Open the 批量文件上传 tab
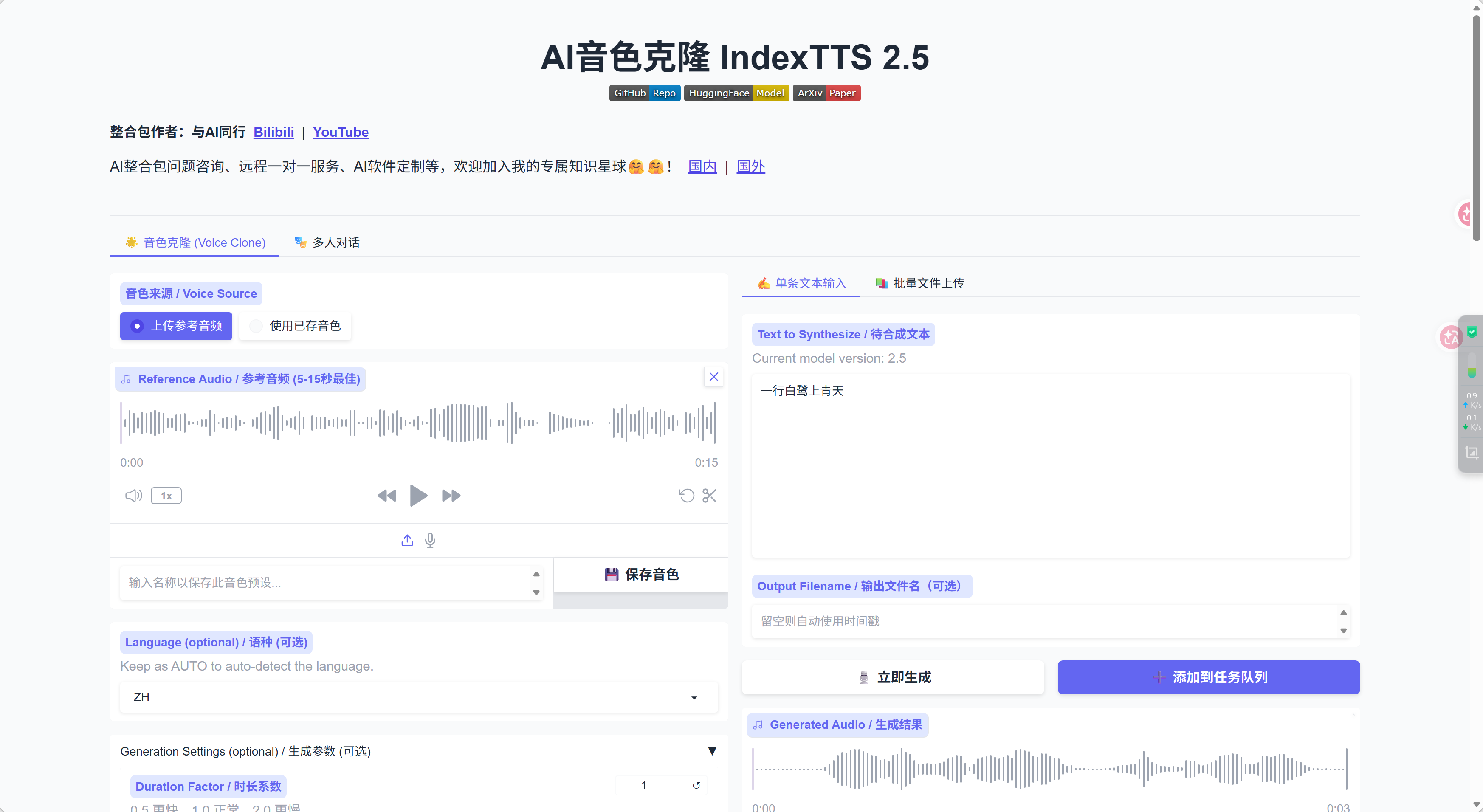Screen dimensions: 1483x812 (919, 283)
